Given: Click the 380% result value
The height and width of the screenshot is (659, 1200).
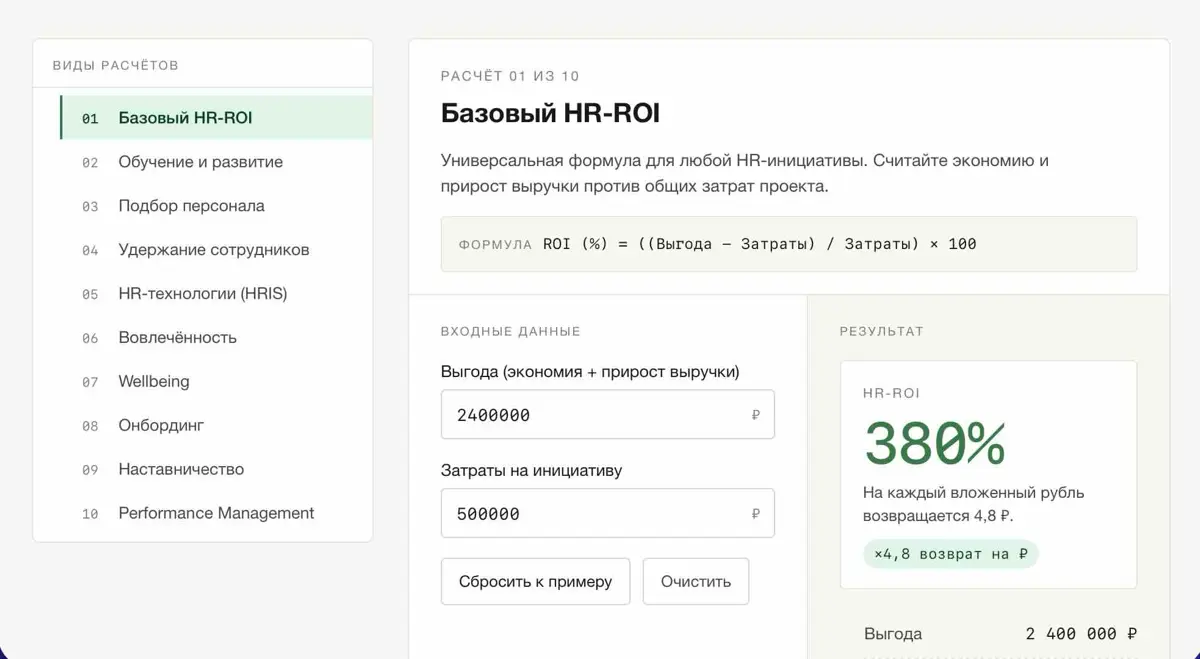Looking at the screenshot, I should (x=934, y=443).
